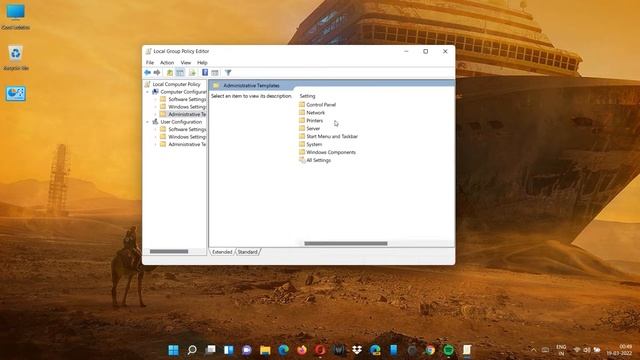Screen dimensions: 640x360
Task: Toggle the Show/Hide Console Tree toolbar icon
Action: tap(180, 73)
